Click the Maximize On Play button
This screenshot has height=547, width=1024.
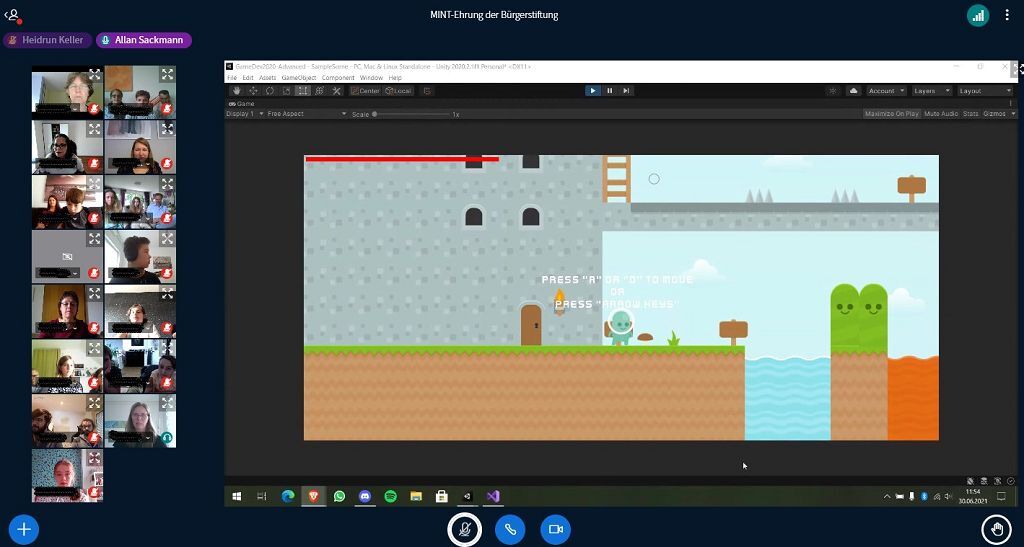[x=891, y=114]
